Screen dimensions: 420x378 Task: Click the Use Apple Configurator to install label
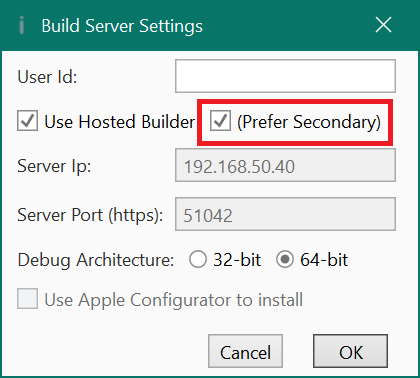174,300
